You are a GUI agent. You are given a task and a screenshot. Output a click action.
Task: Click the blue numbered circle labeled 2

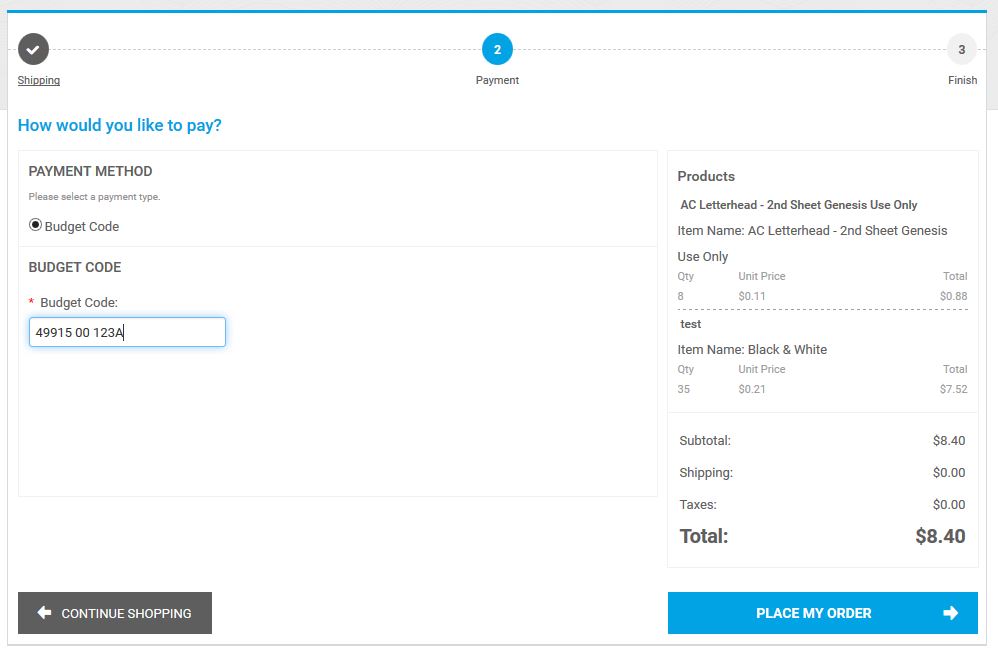[x=497, y=48]
